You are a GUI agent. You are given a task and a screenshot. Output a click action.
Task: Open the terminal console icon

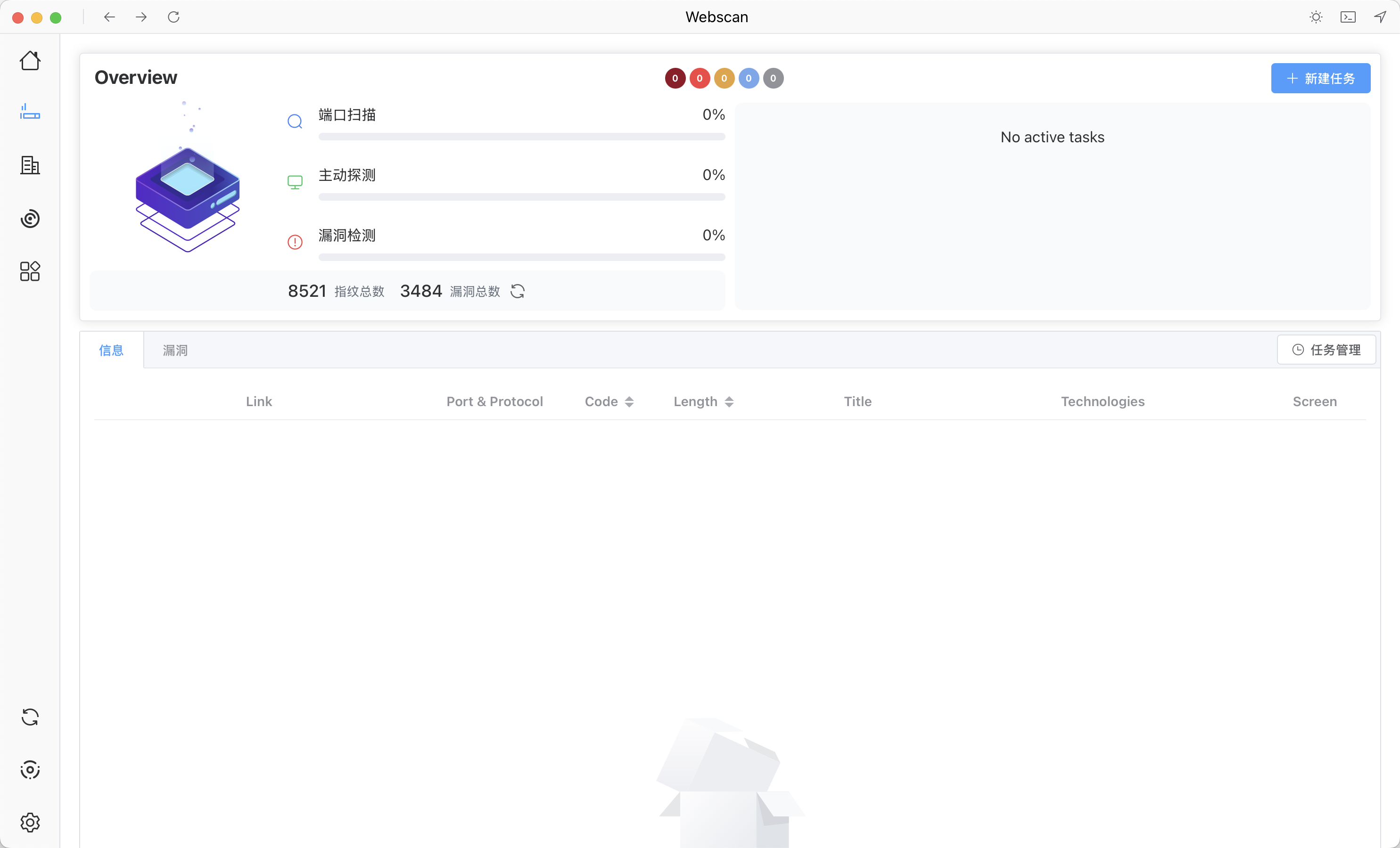1348,17
